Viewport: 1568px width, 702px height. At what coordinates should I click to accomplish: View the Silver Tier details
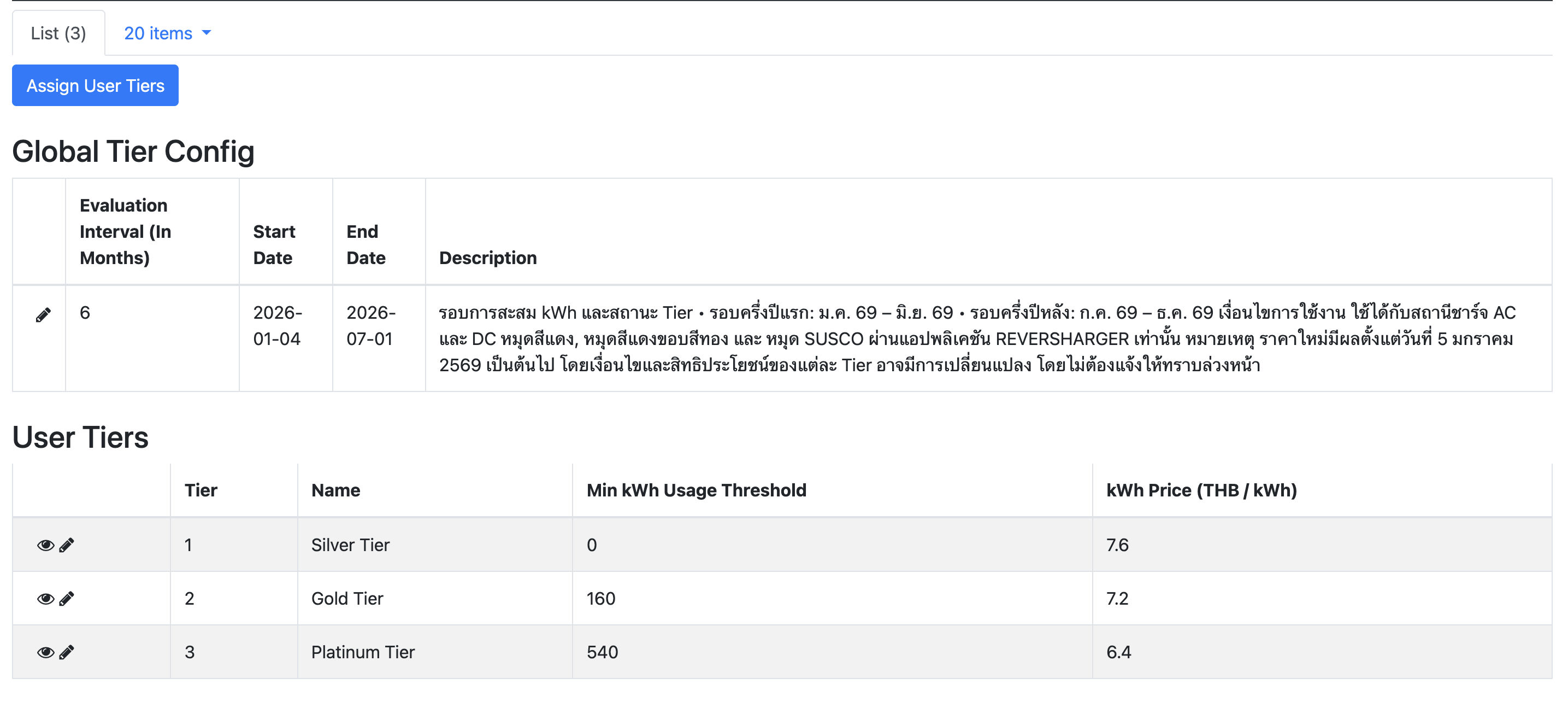[x=45, y=545]
